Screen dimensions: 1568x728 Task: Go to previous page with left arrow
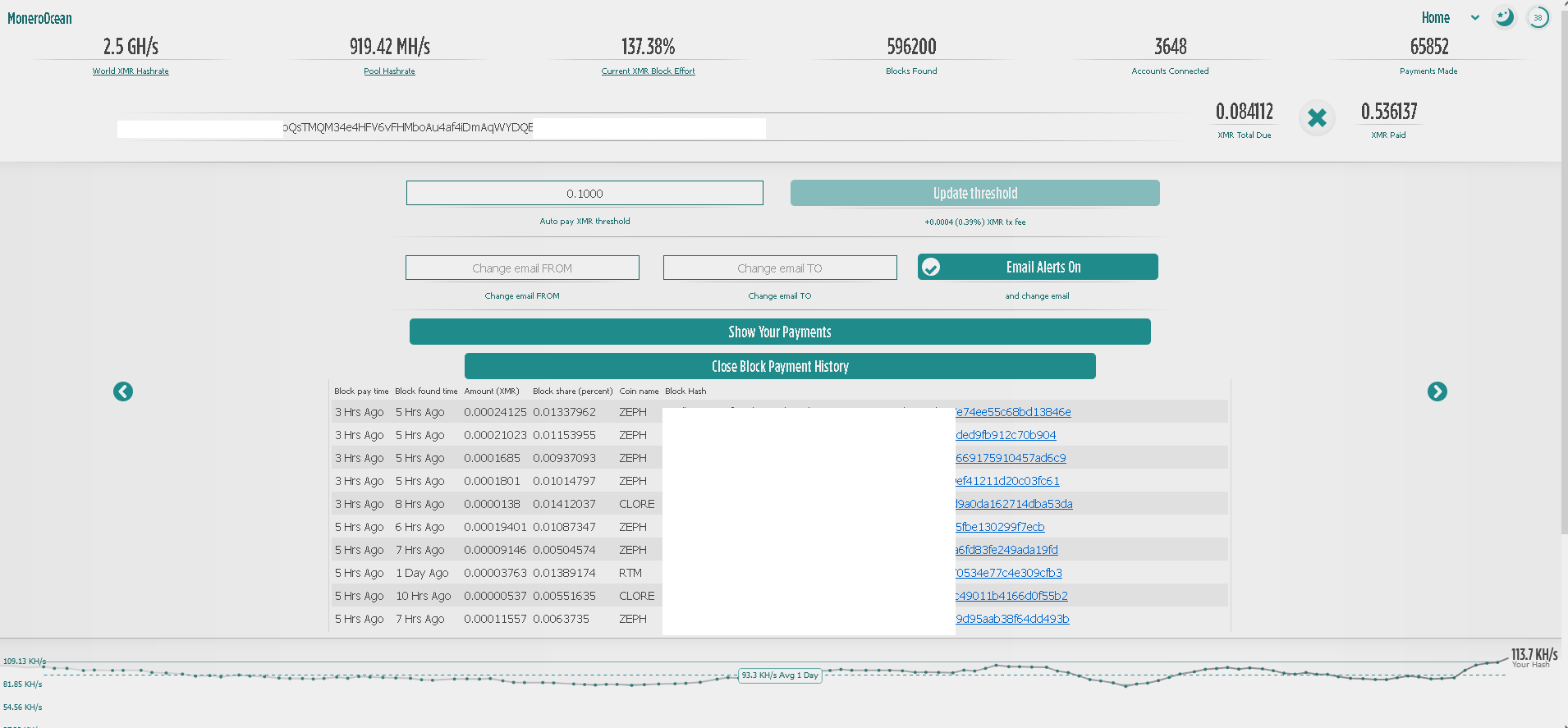pos(123,391)
